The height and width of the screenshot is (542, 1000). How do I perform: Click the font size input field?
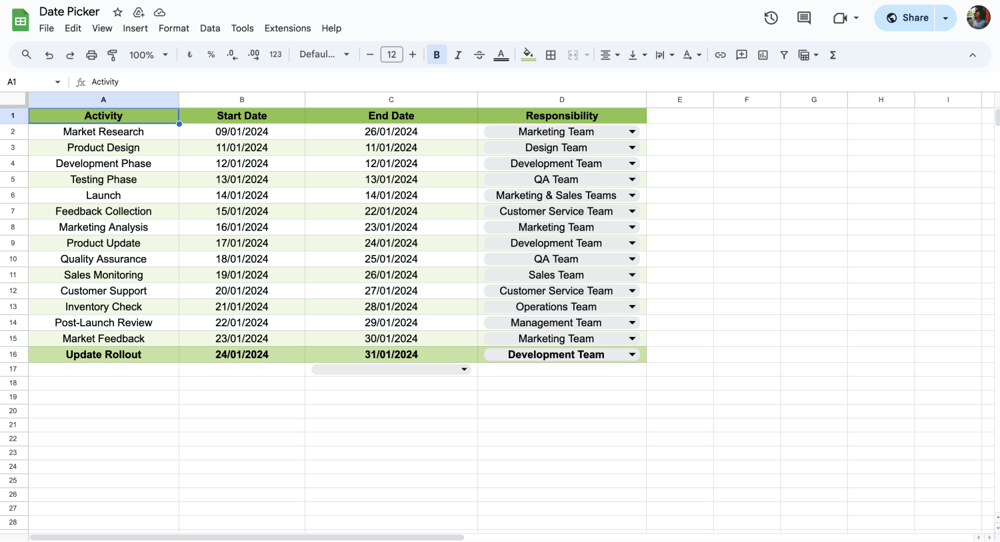[x=391, y=55]
